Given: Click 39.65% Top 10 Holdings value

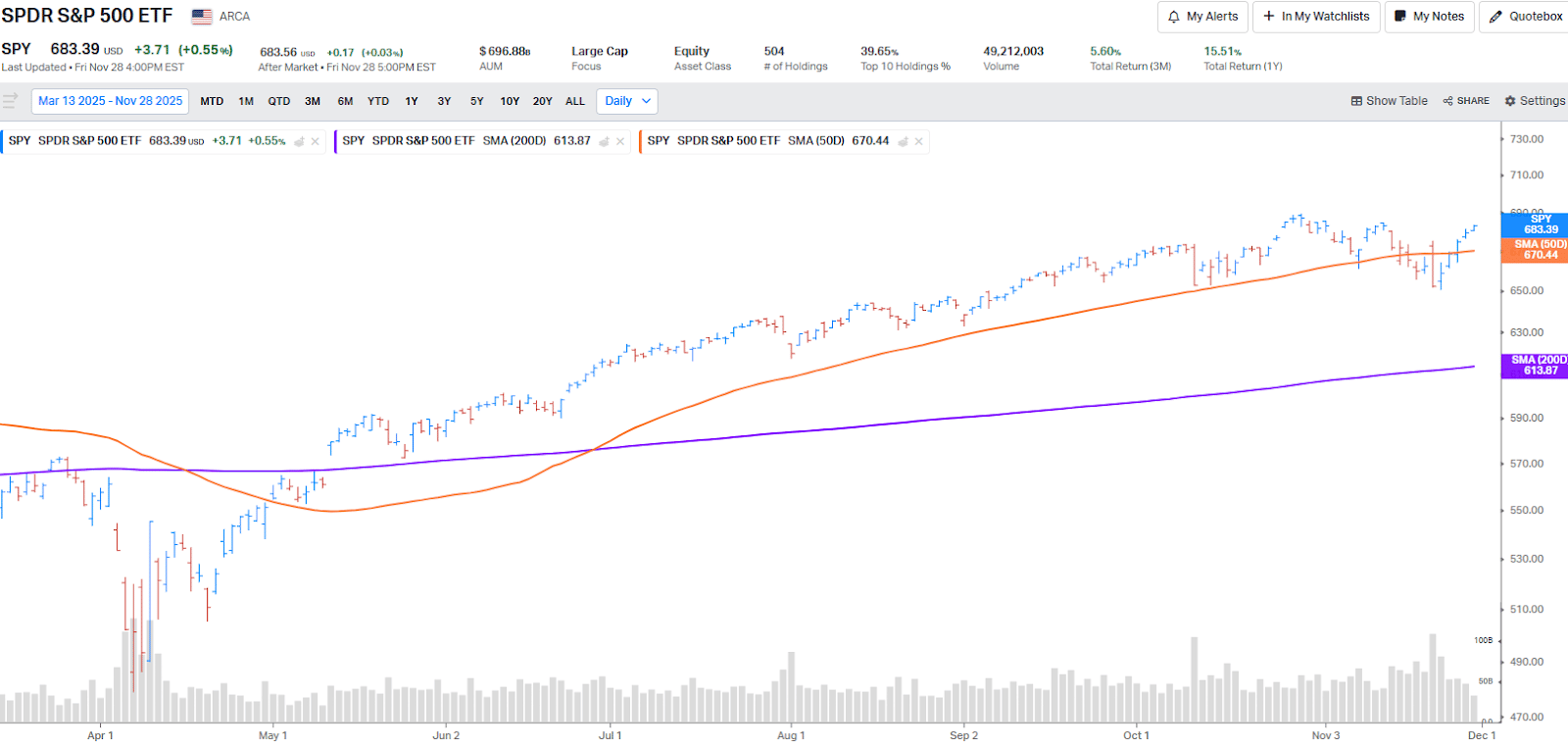Looking at the screenshot, I should 880,51.
